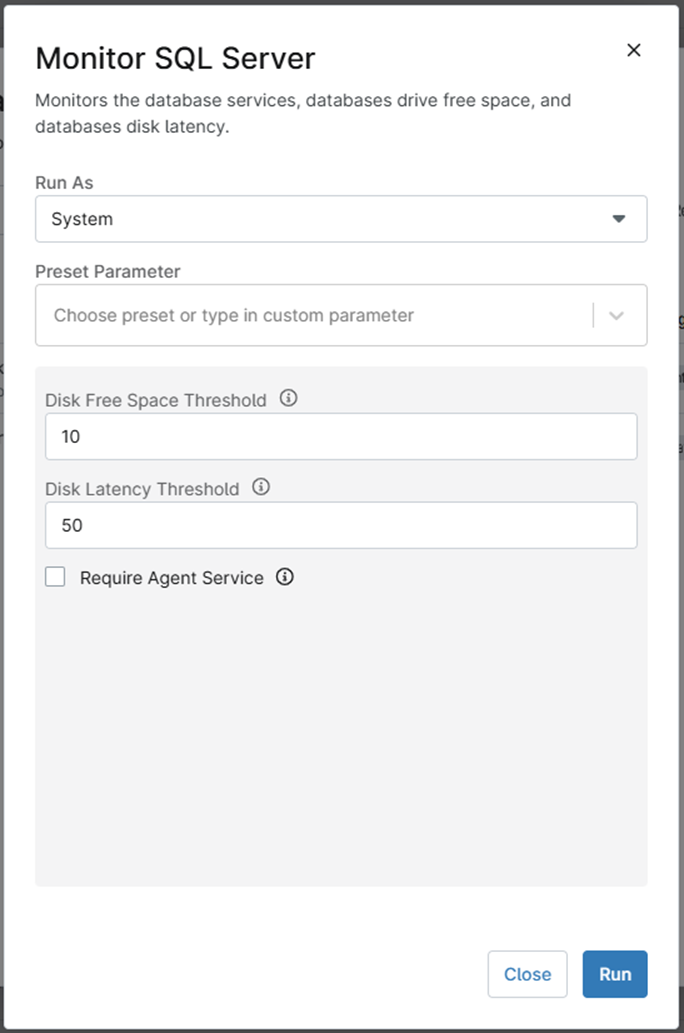Click the Monitor SQL Server dialog title
This screenshot has width=684, height=1033.
click(175, 58)
